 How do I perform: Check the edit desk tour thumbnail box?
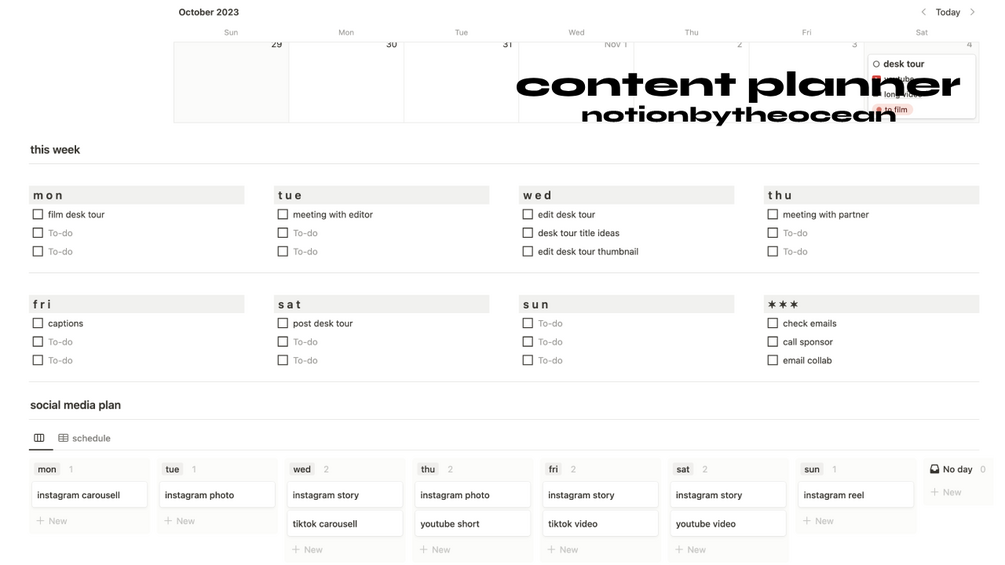coord(527,252)
